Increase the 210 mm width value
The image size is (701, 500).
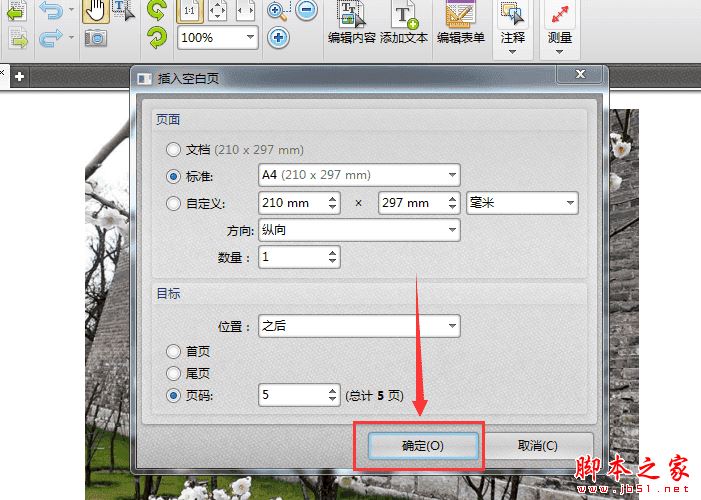[332, 198]
